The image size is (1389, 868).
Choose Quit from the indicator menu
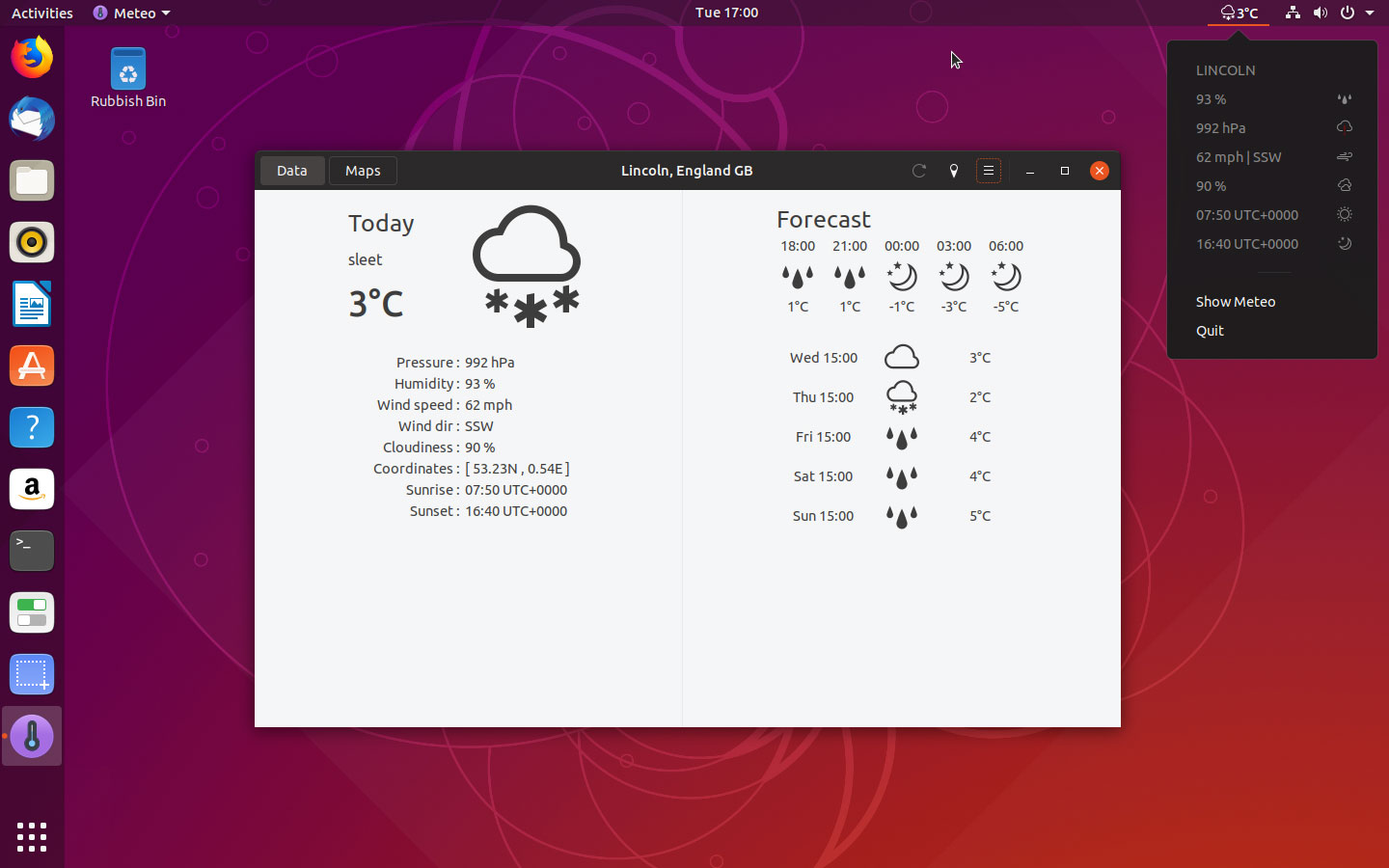pos(1210,331)
